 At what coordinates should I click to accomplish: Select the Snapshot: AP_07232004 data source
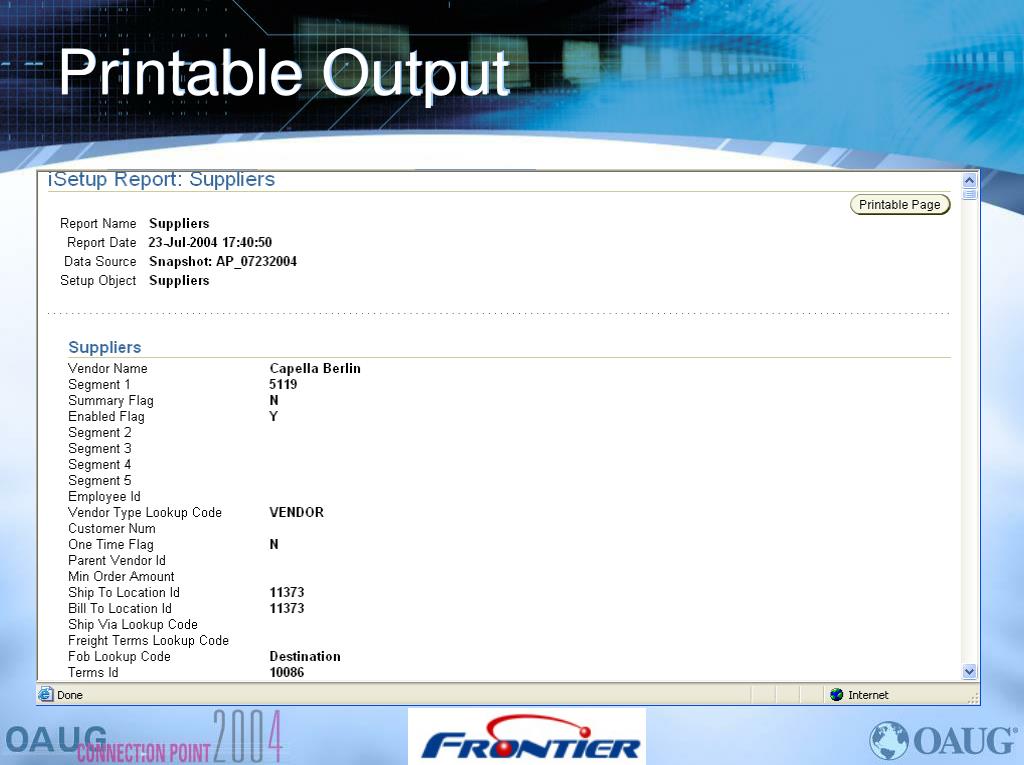click(223, 261)
